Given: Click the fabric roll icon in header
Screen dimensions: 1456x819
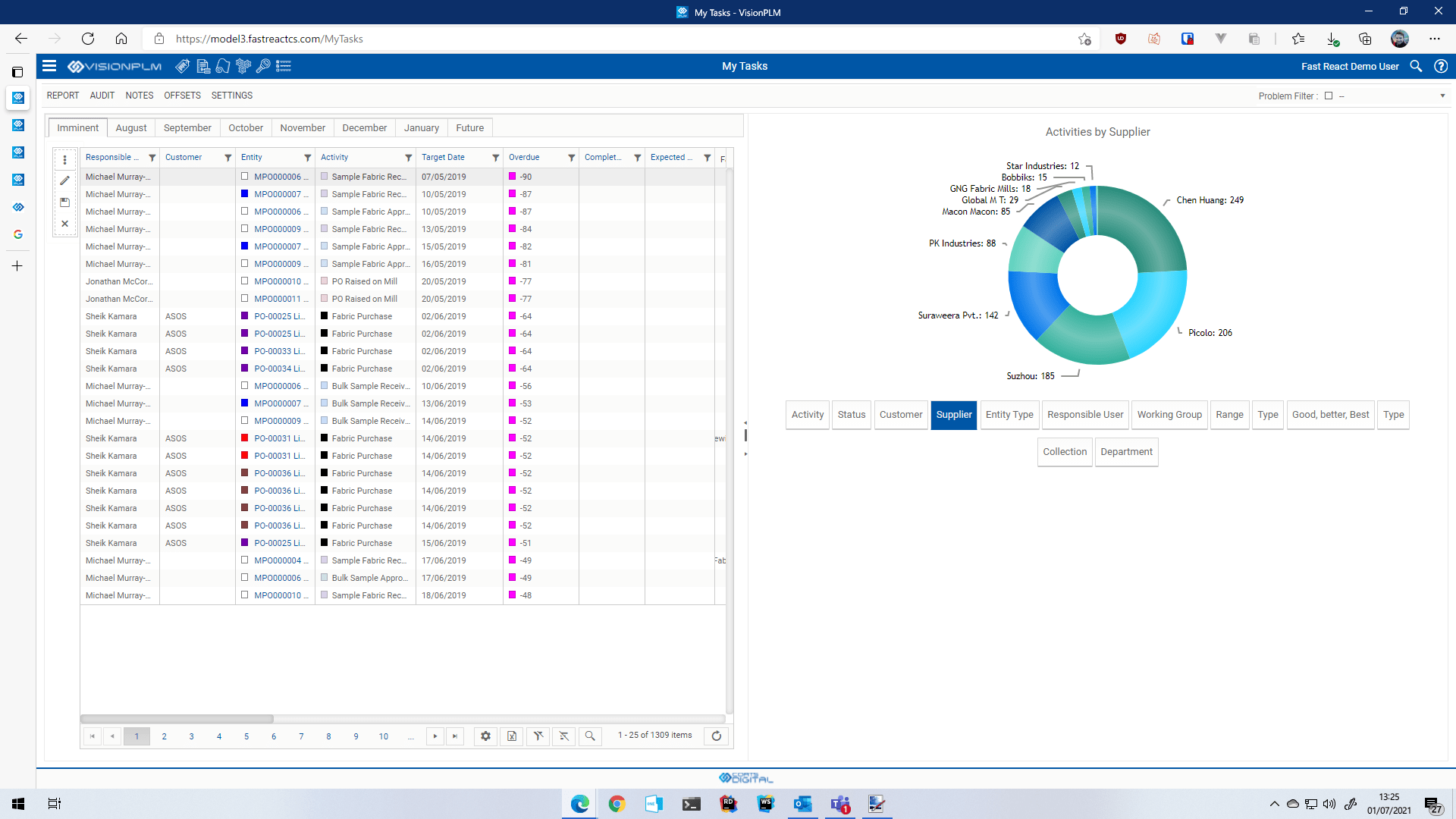Looking at the screenshot, I should [x=222, y=66].
